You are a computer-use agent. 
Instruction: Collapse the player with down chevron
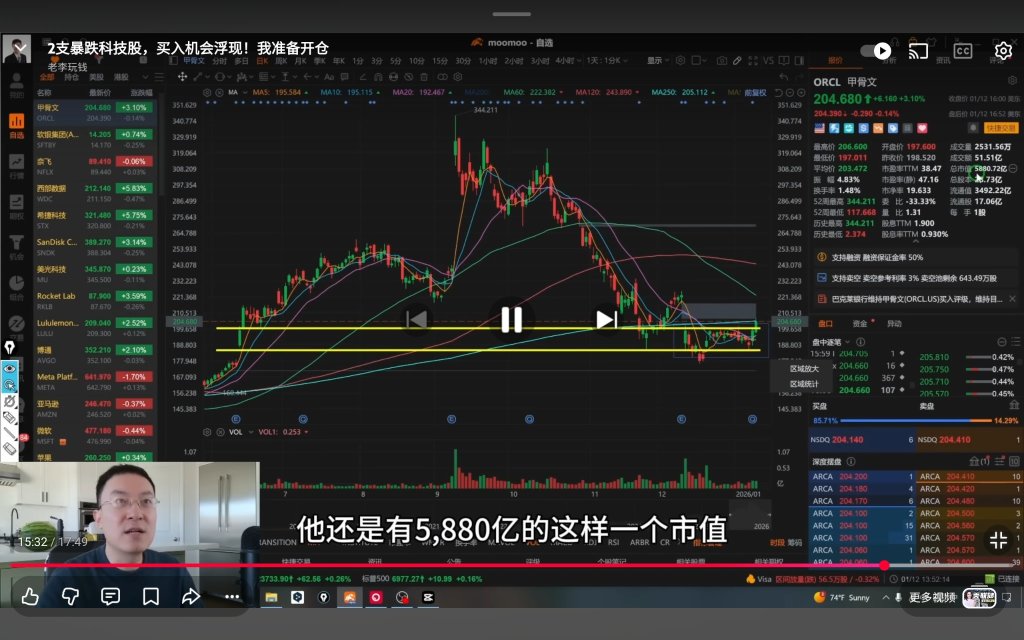pyautogui.click(x=20, y=48)
